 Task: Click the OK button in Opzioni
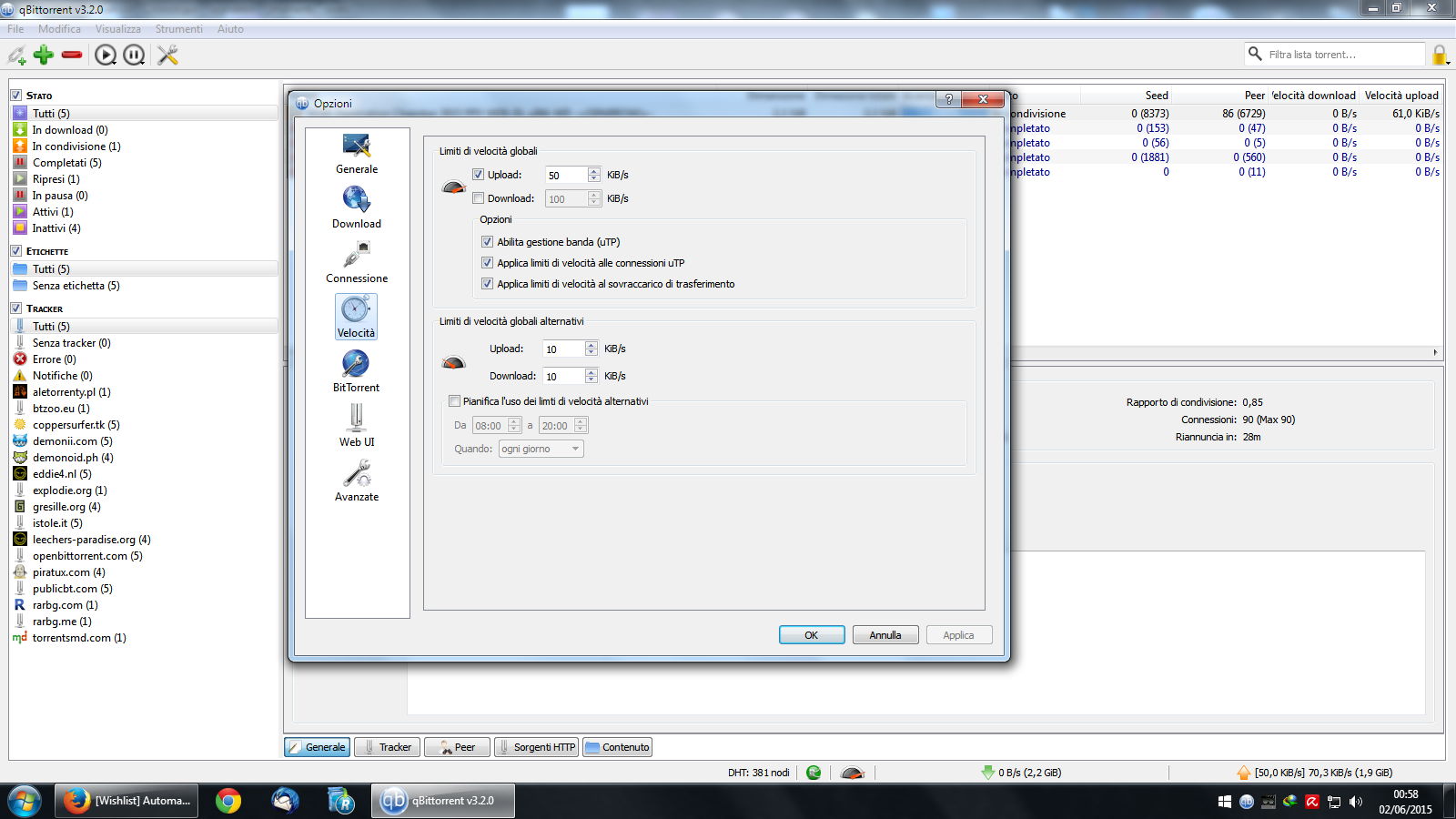tap(812, 635)
